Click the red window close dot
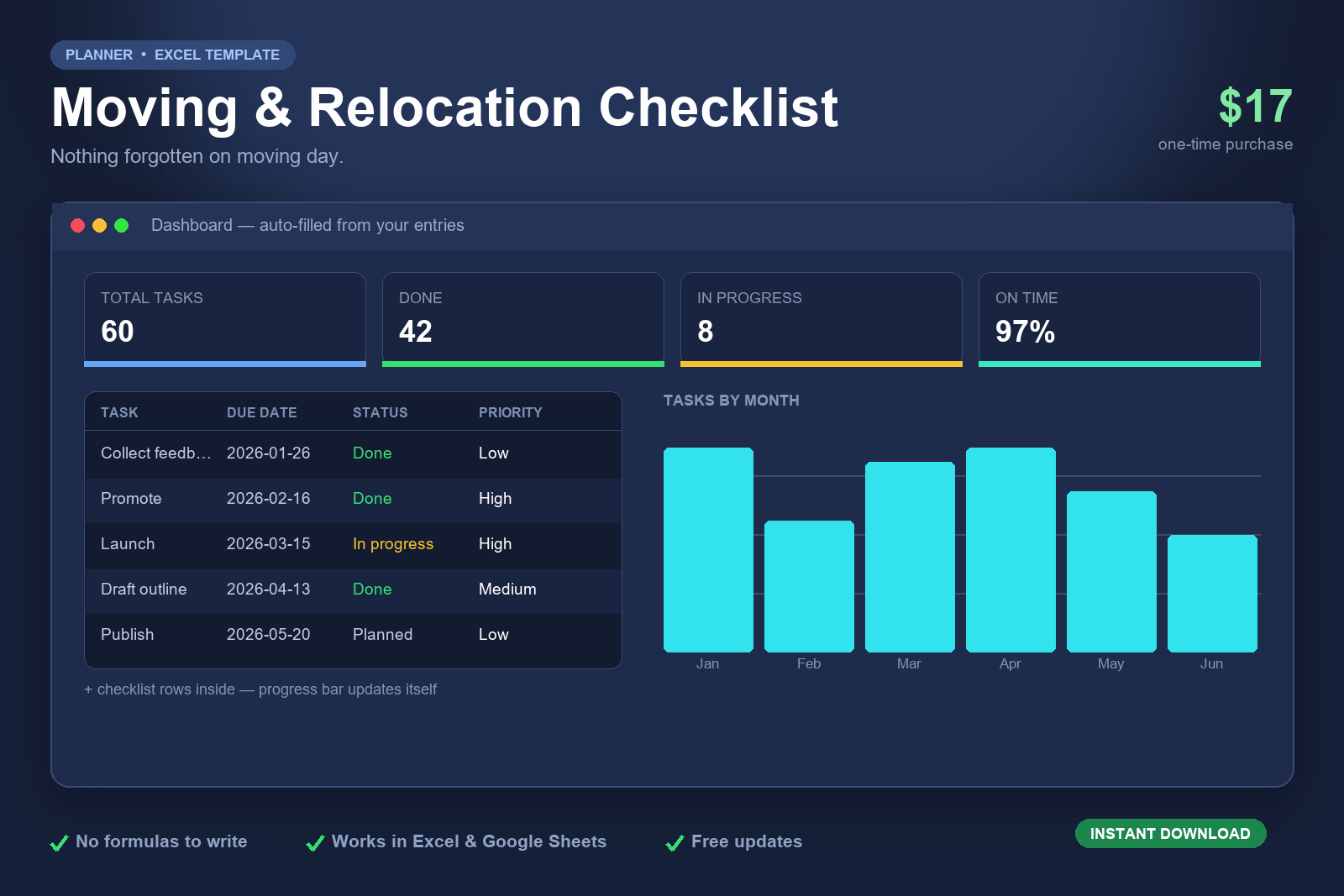 (x=77, y=225)
